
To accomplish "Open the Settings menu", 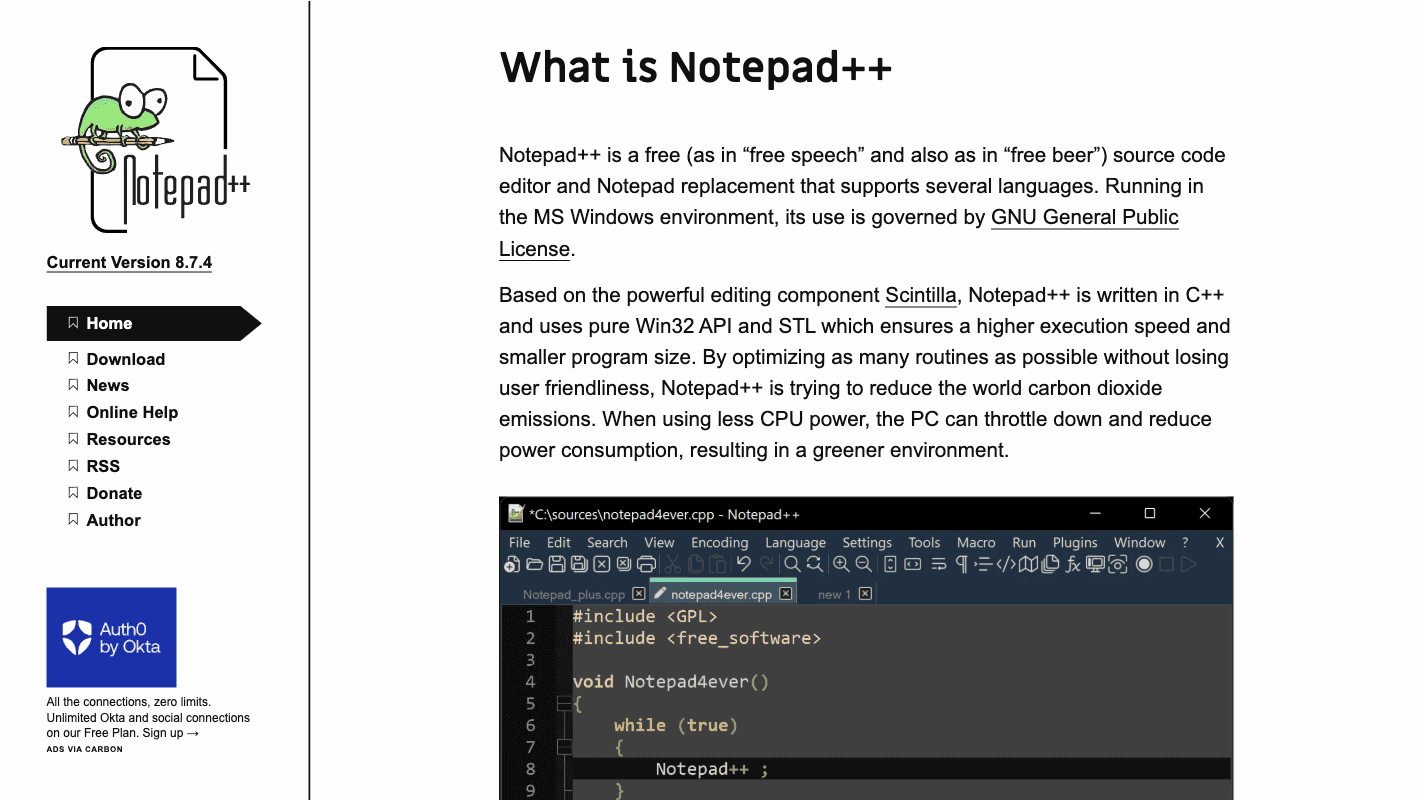I will point(867,542).
